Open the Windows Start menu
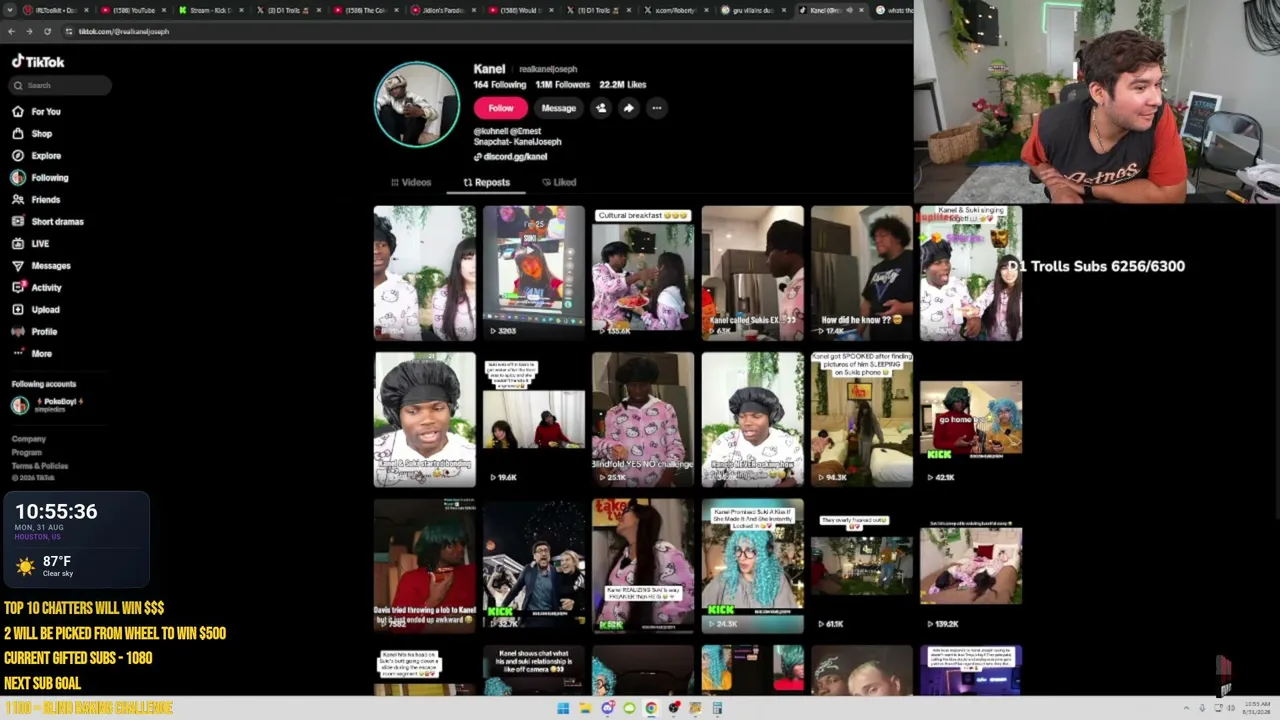 563,709
